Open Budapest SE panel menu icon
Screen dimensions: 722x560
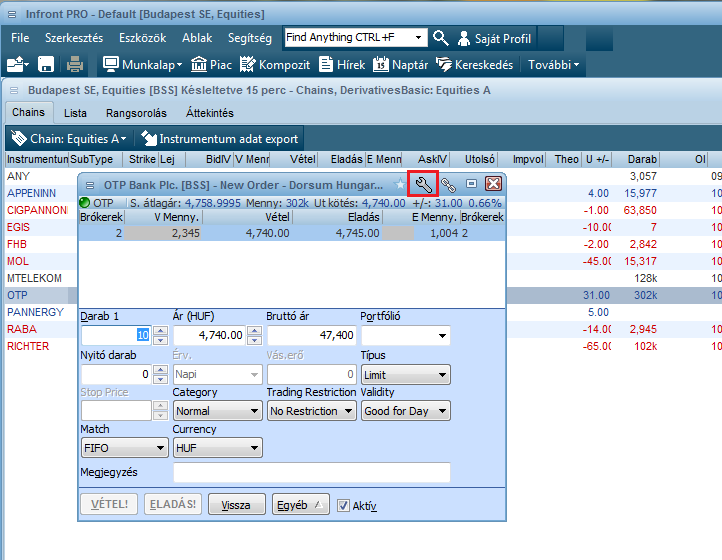point(14,90)
